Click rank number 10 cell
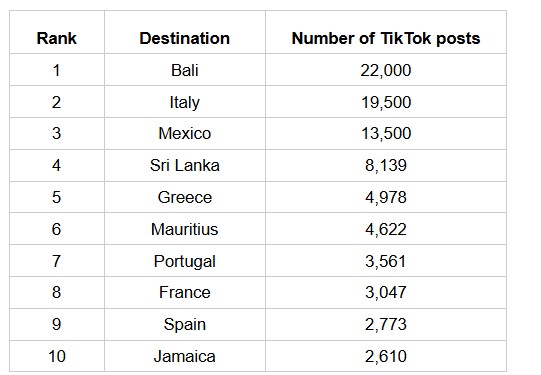Viewport: 541px width, 375px height. pos(57,356)
